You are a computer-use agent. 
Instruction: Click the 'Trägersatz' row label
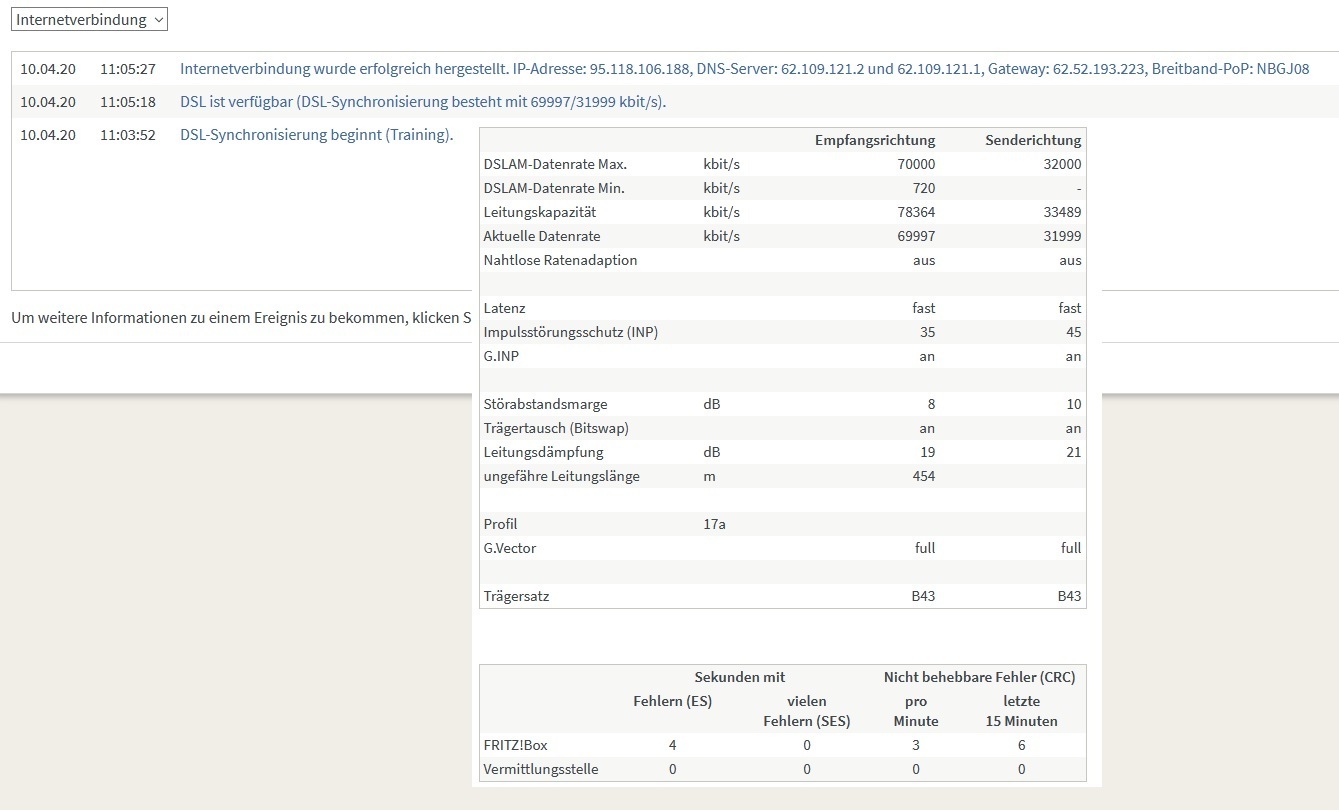click(516, 596)
